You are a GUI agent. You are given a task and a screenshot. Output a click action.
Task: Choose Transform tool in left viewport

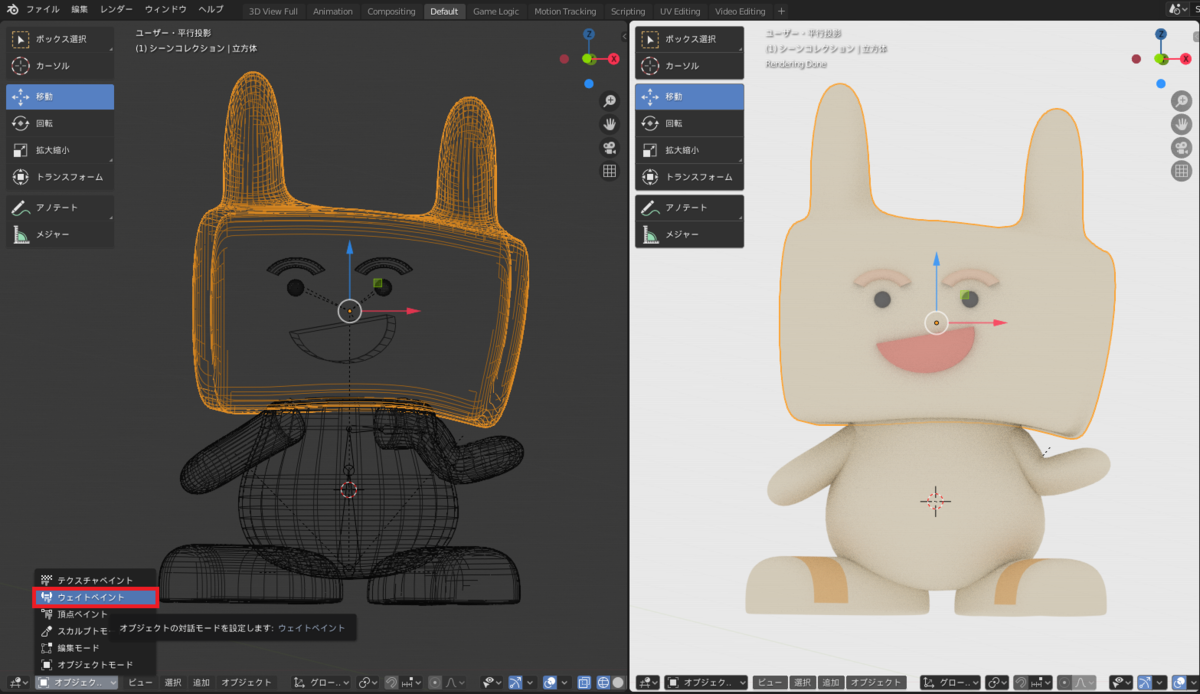coord(60,177)
